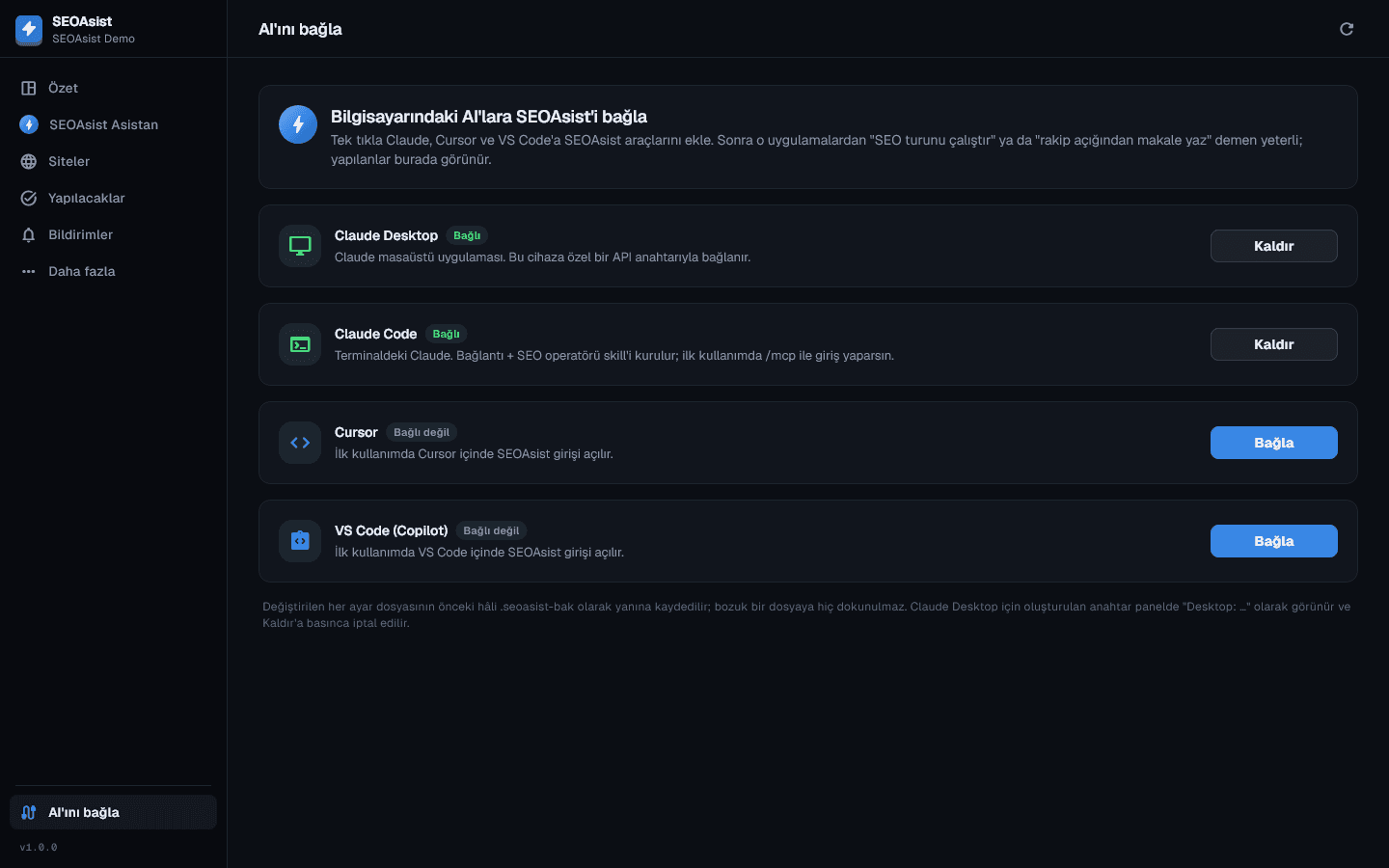Click the AI'ını bağla plug icon
This screenshot has width=1389, height=868.
[x=29, y=812]
